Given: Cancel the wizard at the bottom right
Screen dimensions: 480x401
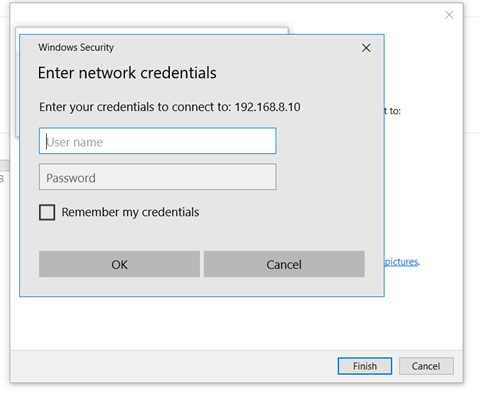Looking at the screenshot, I should pos(426,366).
